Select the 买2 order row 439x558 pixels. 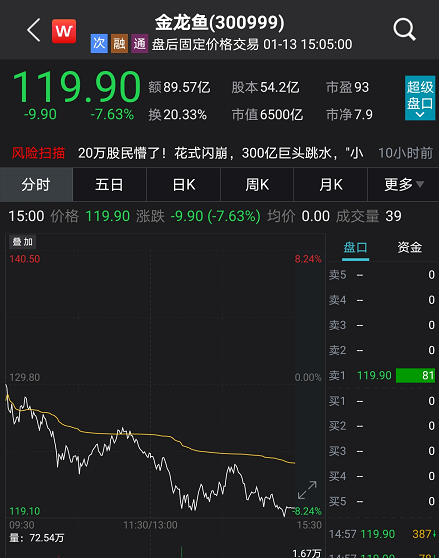click(x=382, y=426)
